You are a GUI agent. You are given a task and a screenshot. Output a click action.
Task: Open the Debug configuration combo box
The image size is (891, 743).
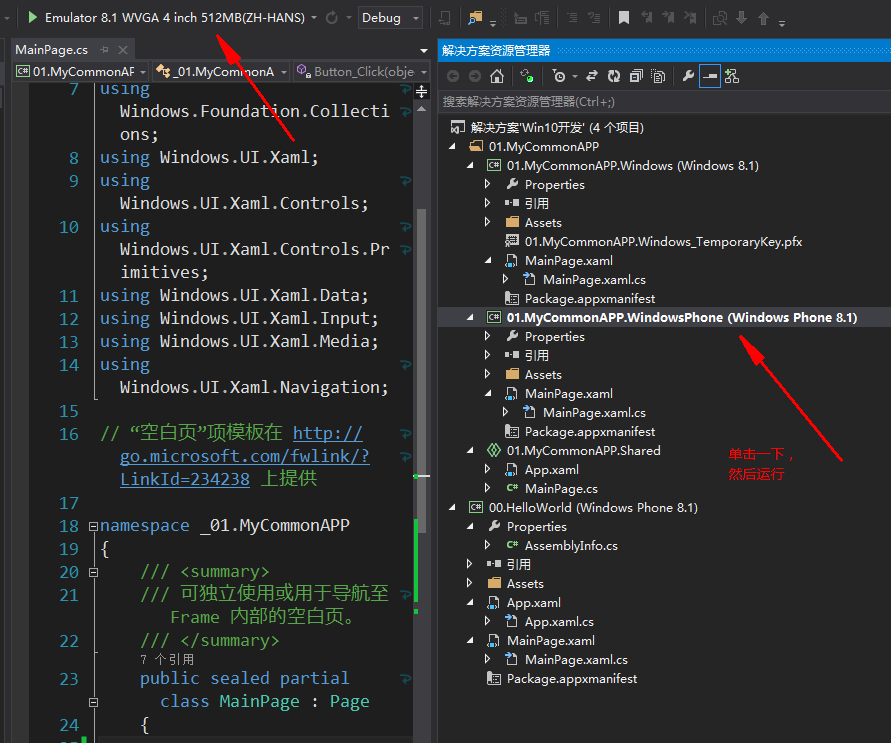click(x=390, y=18)
